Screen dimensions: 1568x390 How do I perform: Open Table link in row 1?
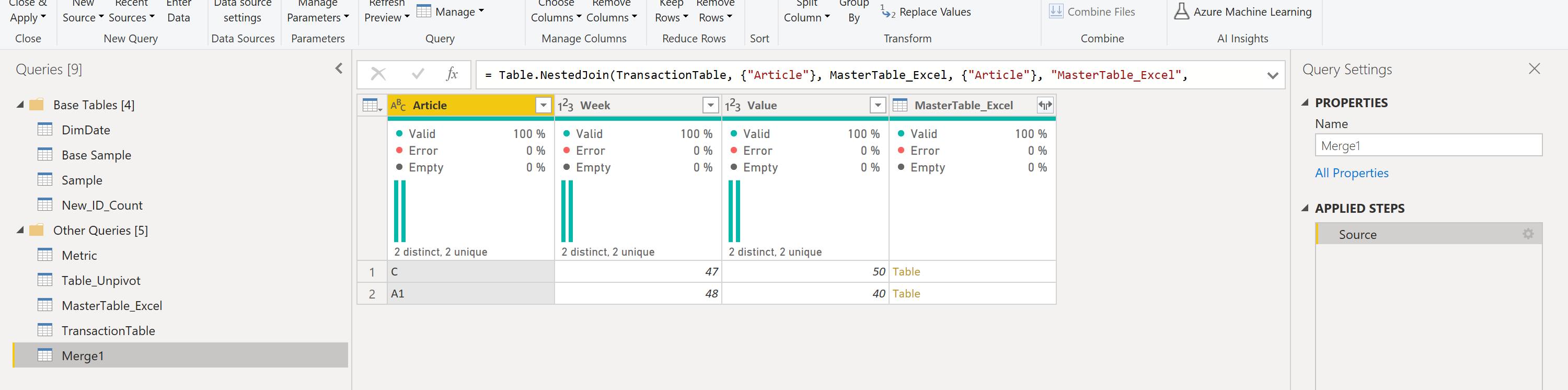(906, 271)
